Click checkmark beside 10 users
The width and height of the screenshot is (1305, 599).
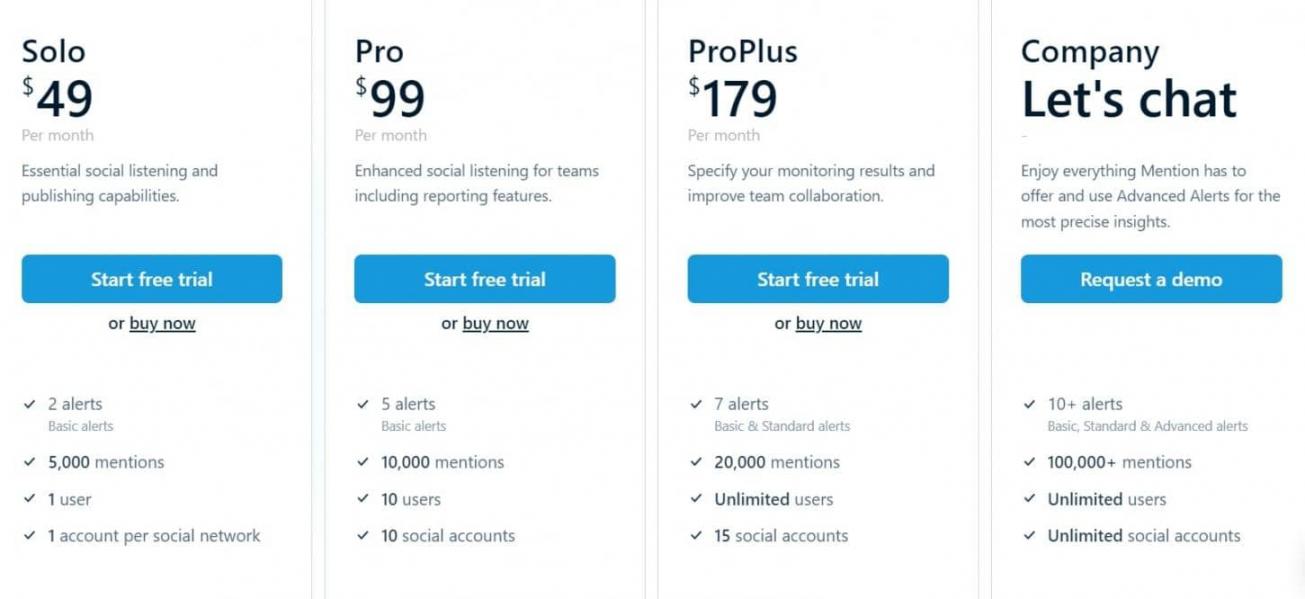[363, 499]
